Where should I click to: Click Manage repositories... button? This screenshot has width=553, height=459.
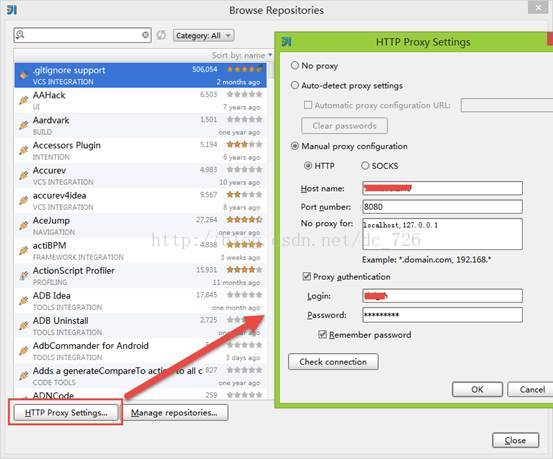click(175, 412)
